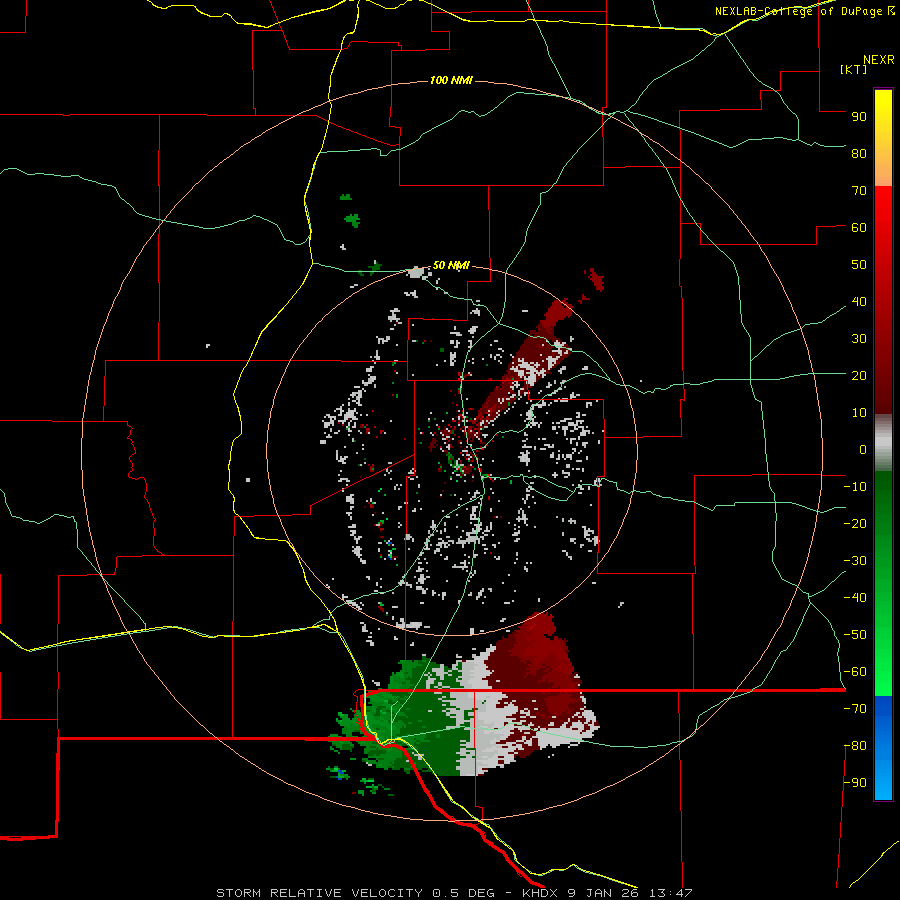Click the positive 30 value on velocity scale
The height and width of the screenshot is (900, 900).
tap(859, 339)
